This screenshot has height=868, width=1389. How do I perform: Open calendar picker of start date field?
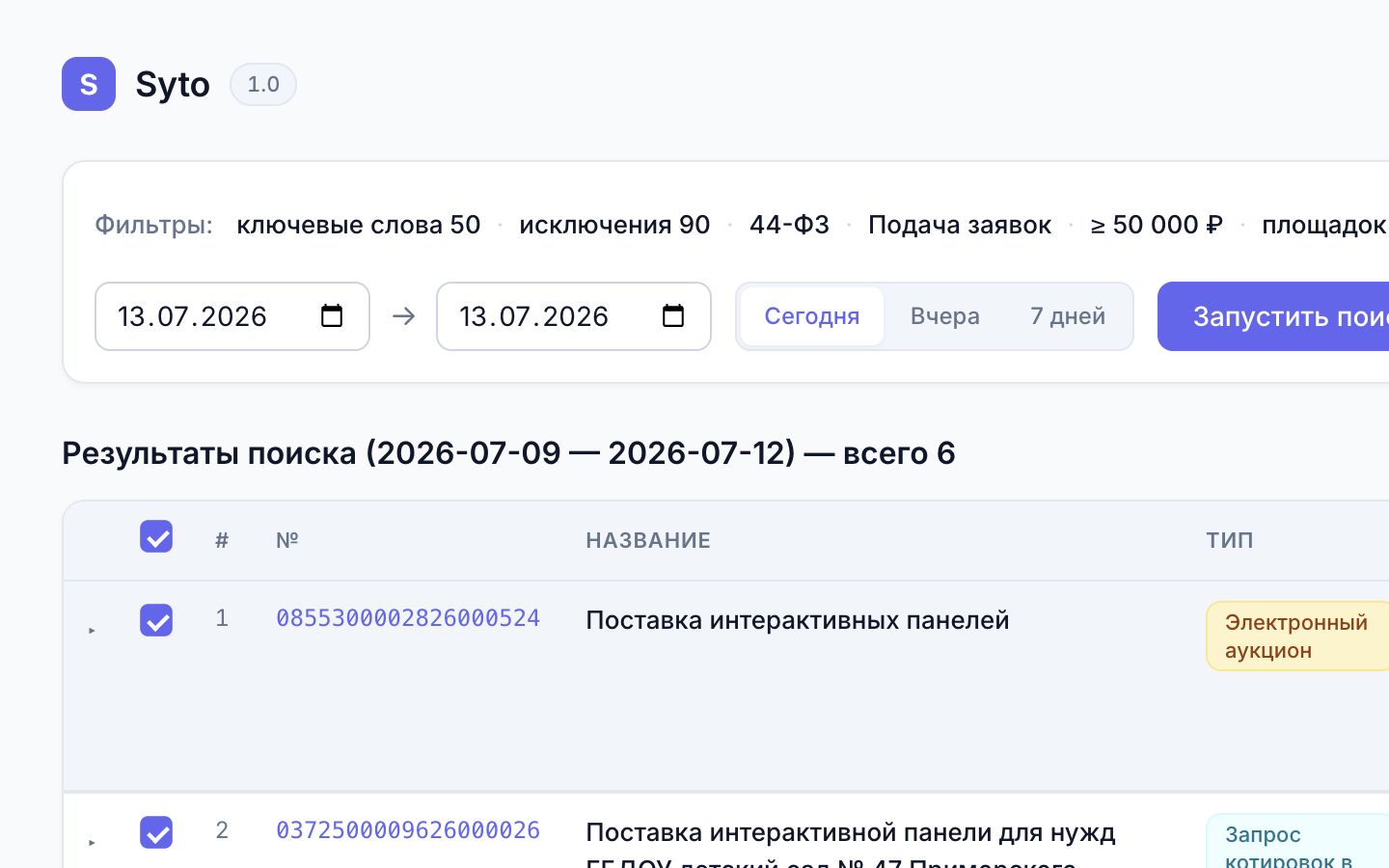tap(332, 315)
